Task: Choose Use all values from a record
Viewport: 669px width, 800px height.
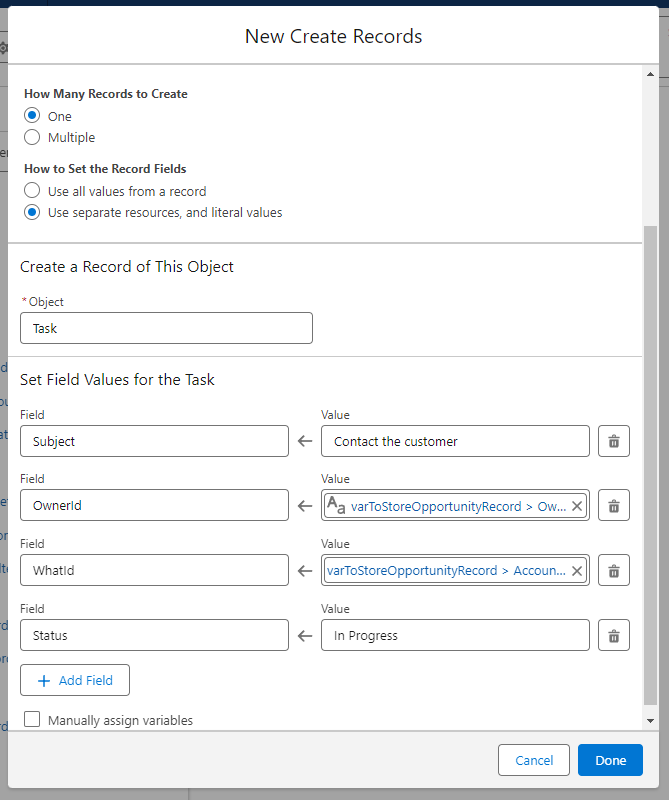Action: 32,191
